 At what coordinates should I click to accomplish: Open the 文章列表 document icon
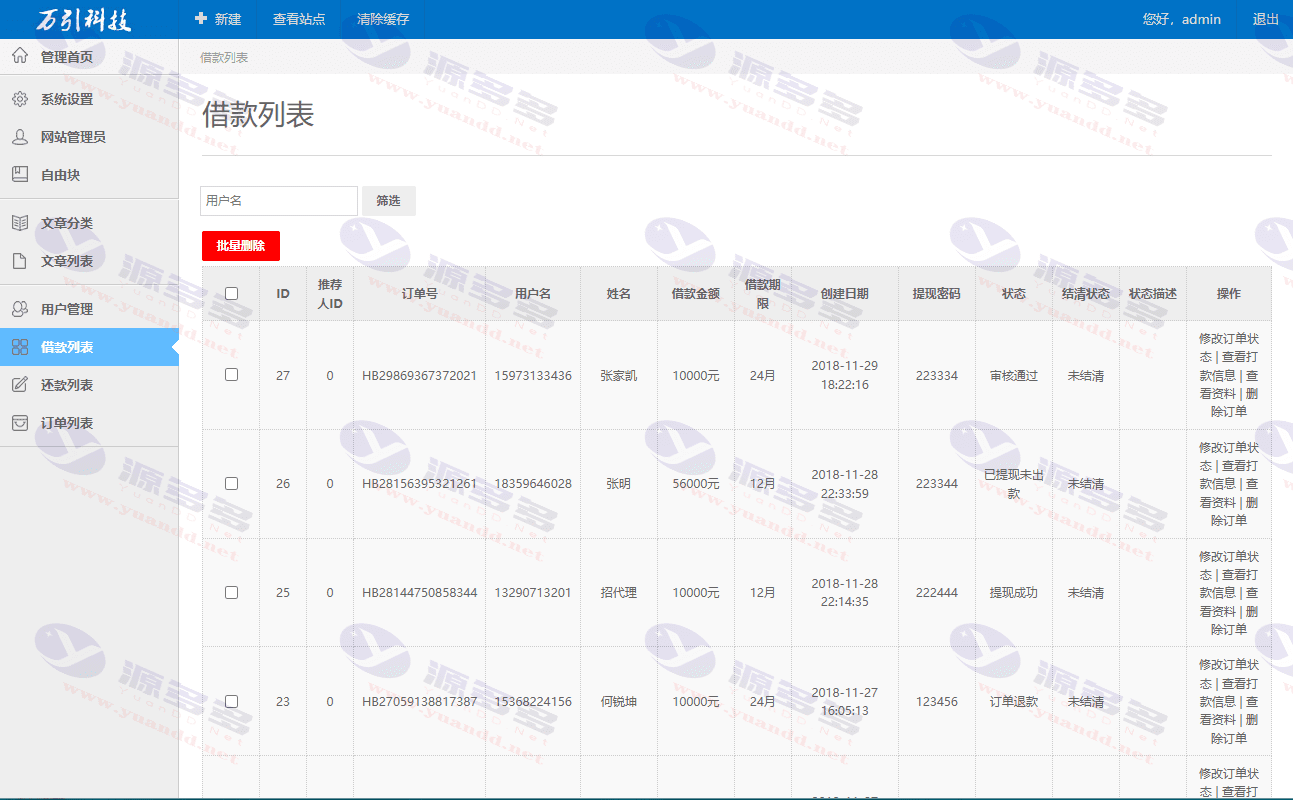(19, 261)
